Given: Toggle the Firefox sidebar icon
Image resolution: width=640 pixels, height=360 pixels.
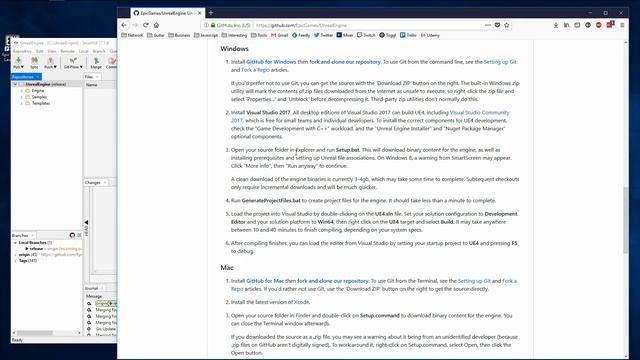Looking at the screenshot, I should pyautogui.click(x=577, y=25).
